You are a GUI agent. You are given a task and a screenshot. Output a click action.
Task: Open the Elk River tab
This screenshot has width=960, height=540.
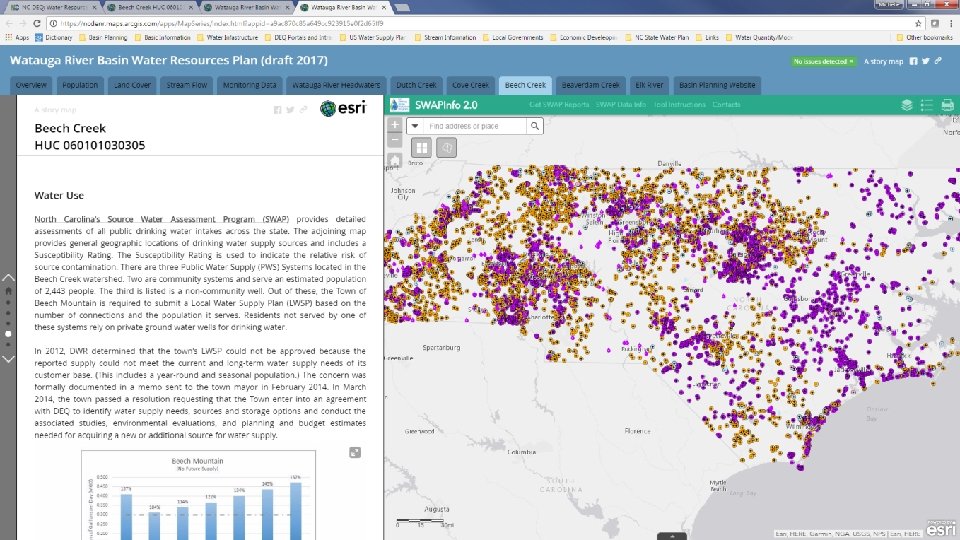[650, 86]
